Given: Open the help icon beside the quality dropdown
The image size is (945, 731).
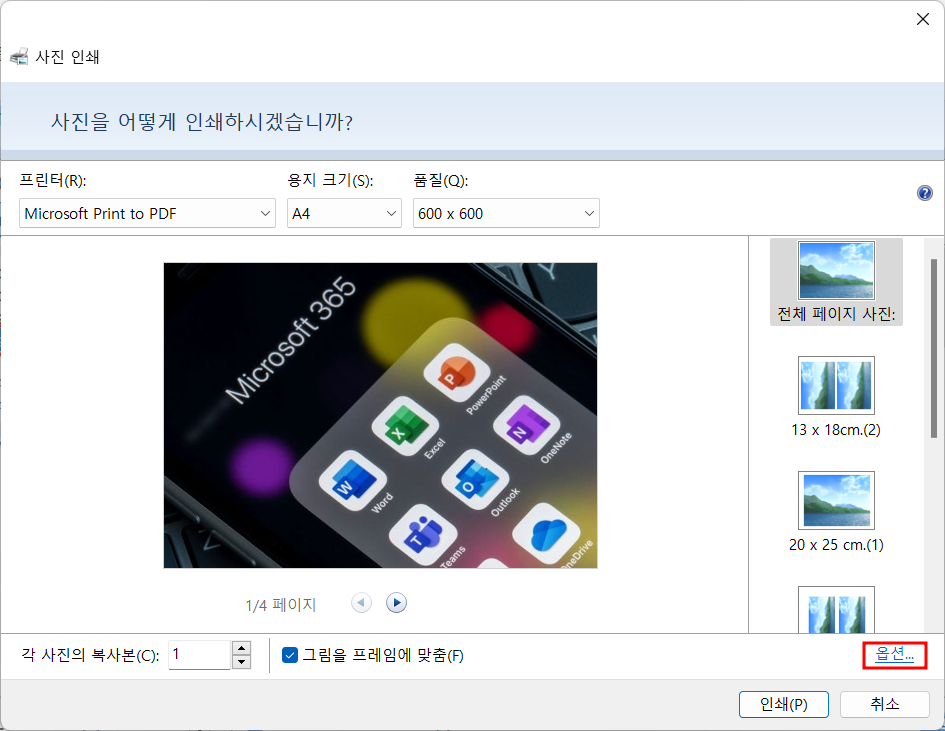Looking at the screenshot, I should (x=924, y=193).
